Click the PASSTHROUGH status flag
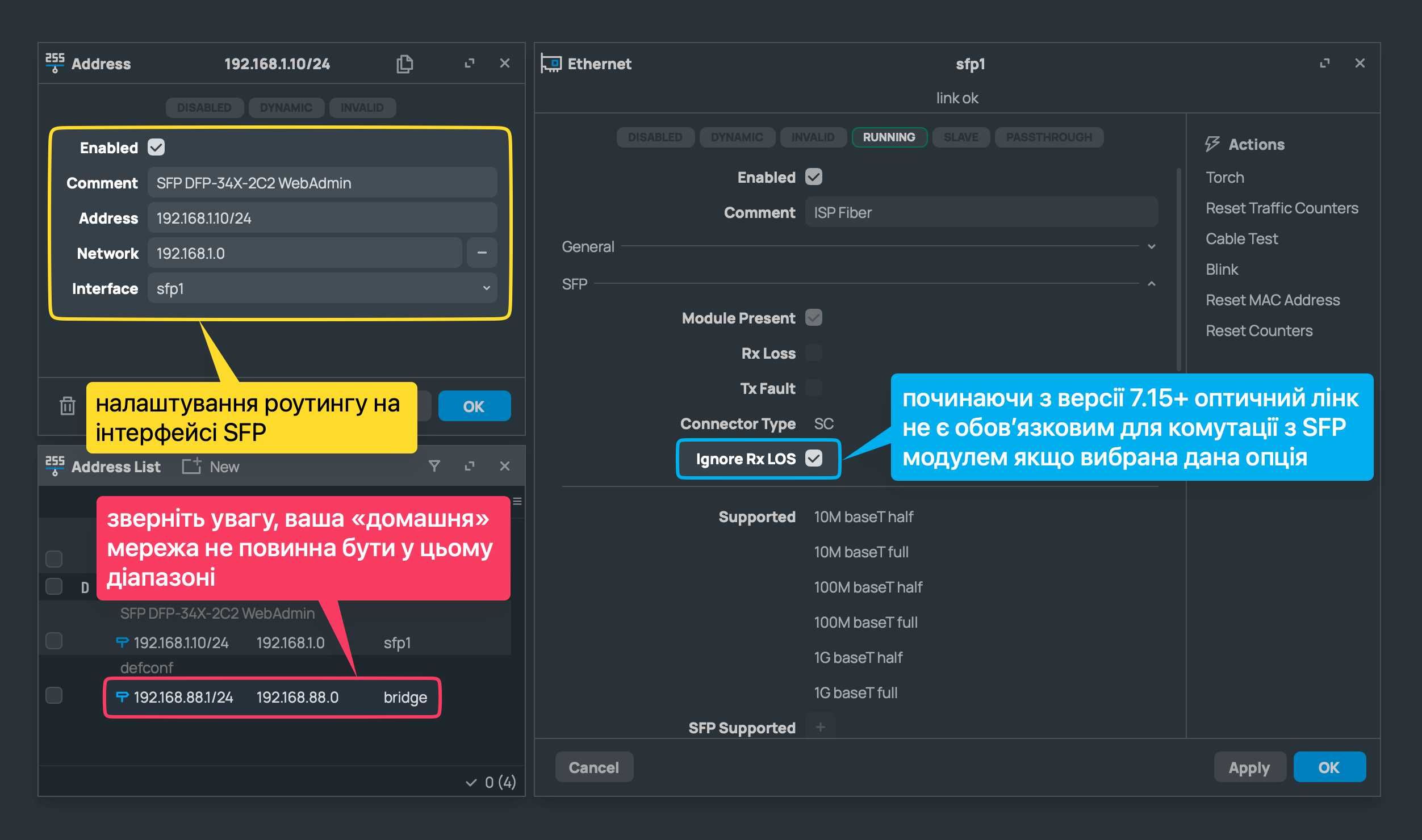The height and width of the screenshot is (840, 1422). (x=1049, y=137)
